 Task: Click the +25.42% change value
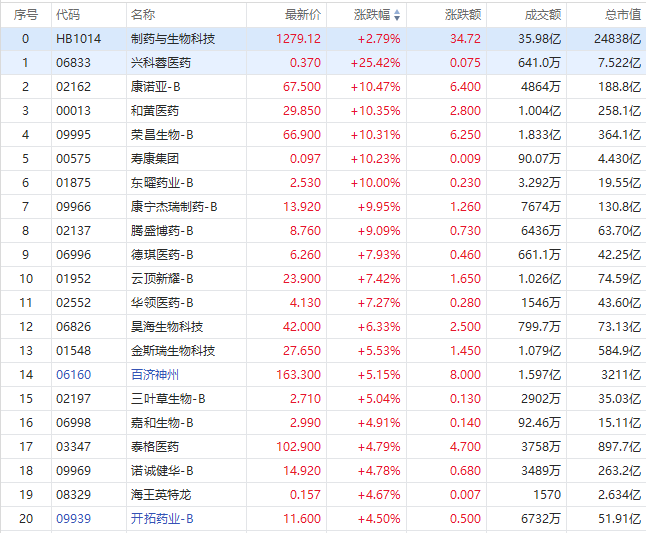click(375, 63)
